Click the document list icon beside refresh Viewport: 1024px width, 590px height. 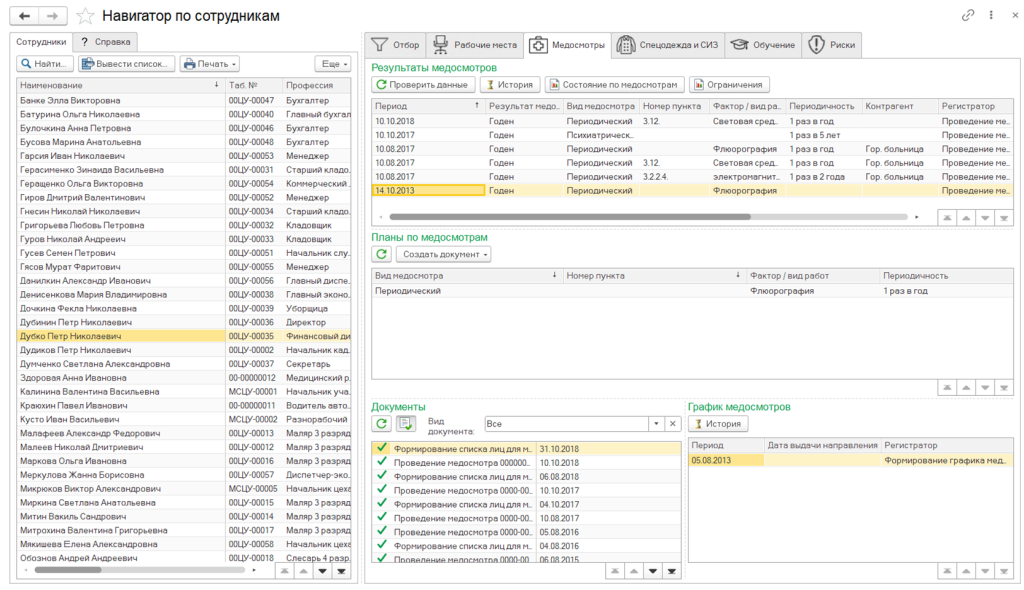[x=406, y=423]
